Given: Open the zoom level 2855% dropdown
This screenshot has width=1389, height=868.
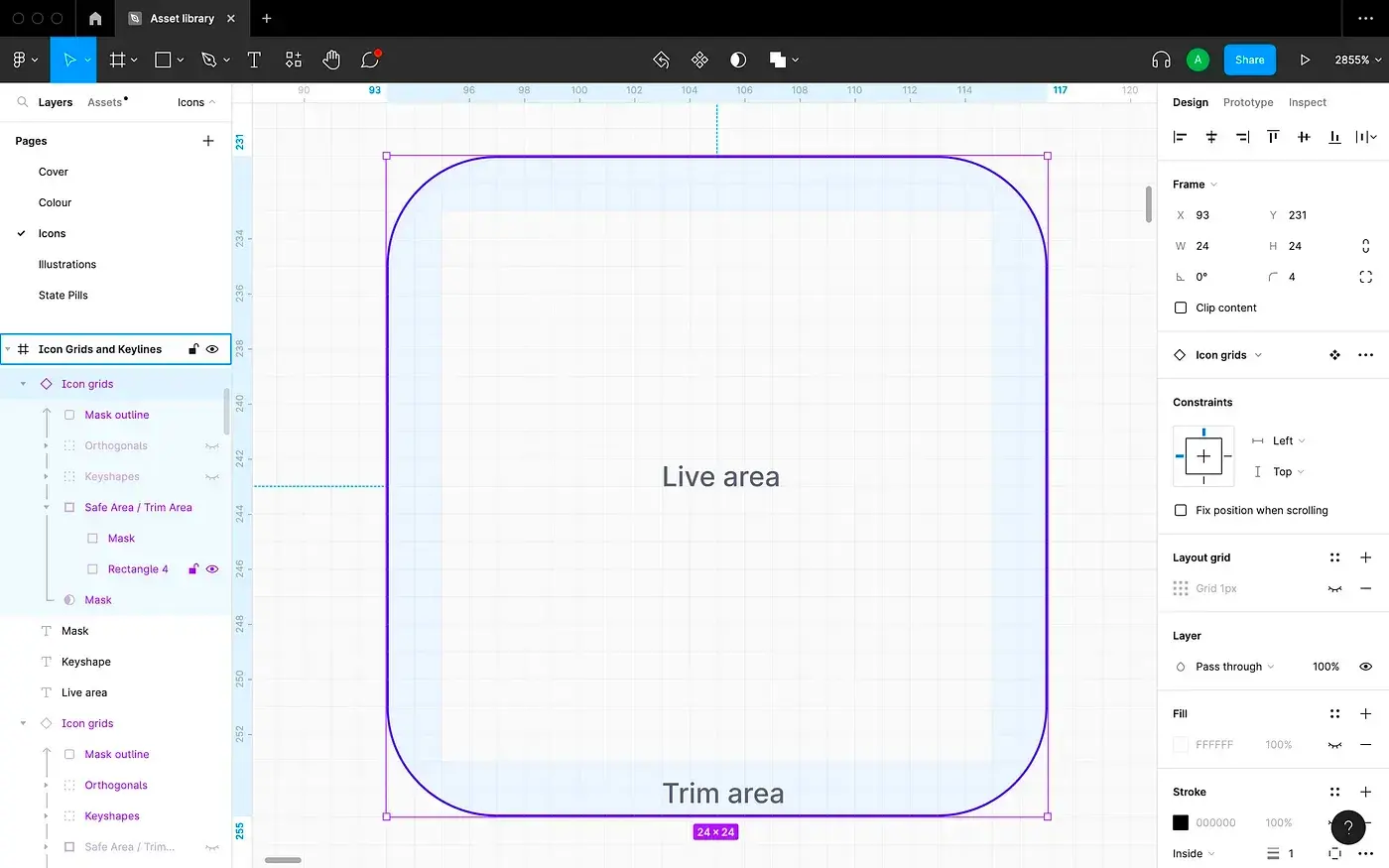Looking at the screenshot, I should 1357,60.
